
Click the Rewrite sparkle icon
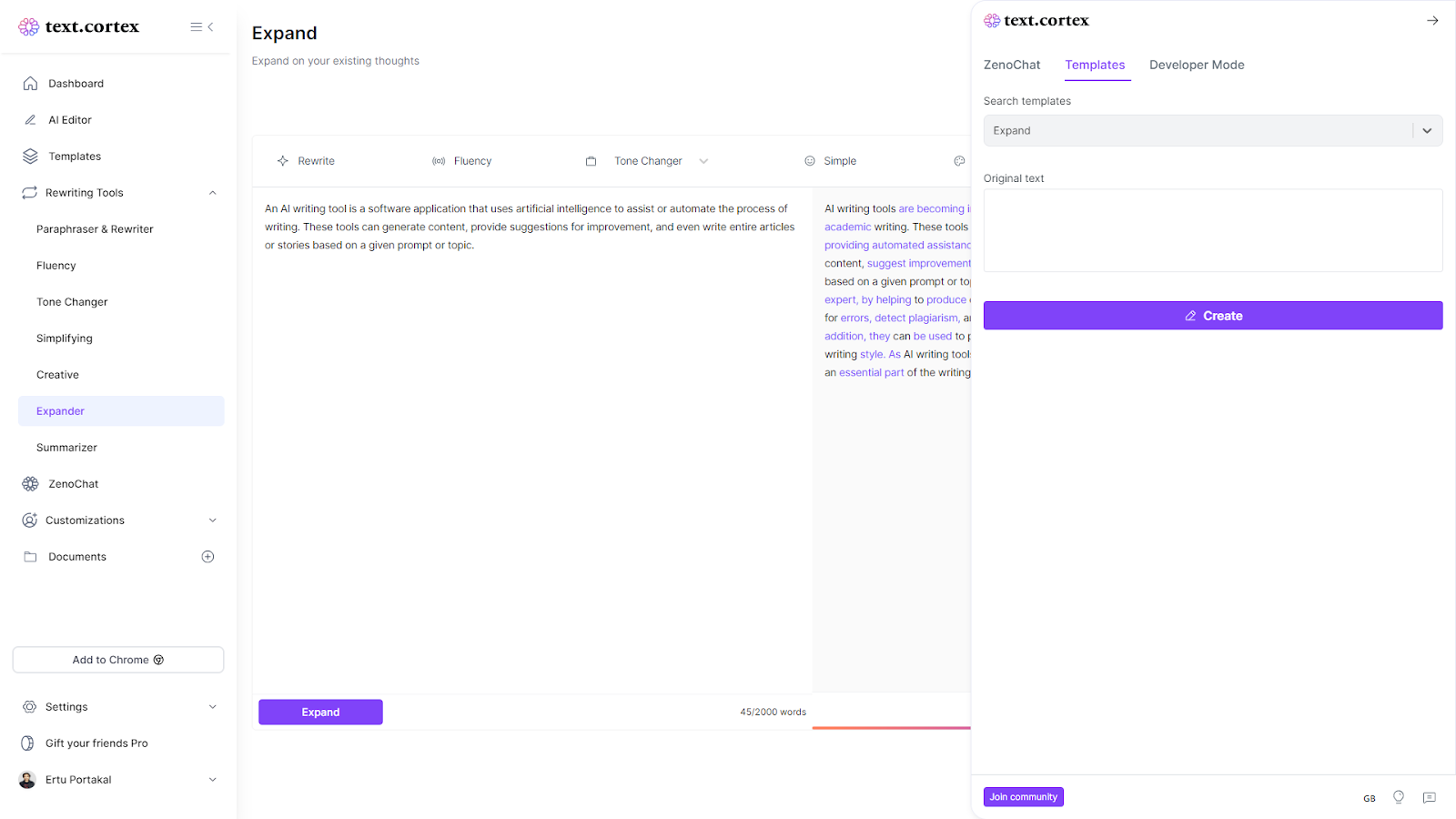coord(283,161)
